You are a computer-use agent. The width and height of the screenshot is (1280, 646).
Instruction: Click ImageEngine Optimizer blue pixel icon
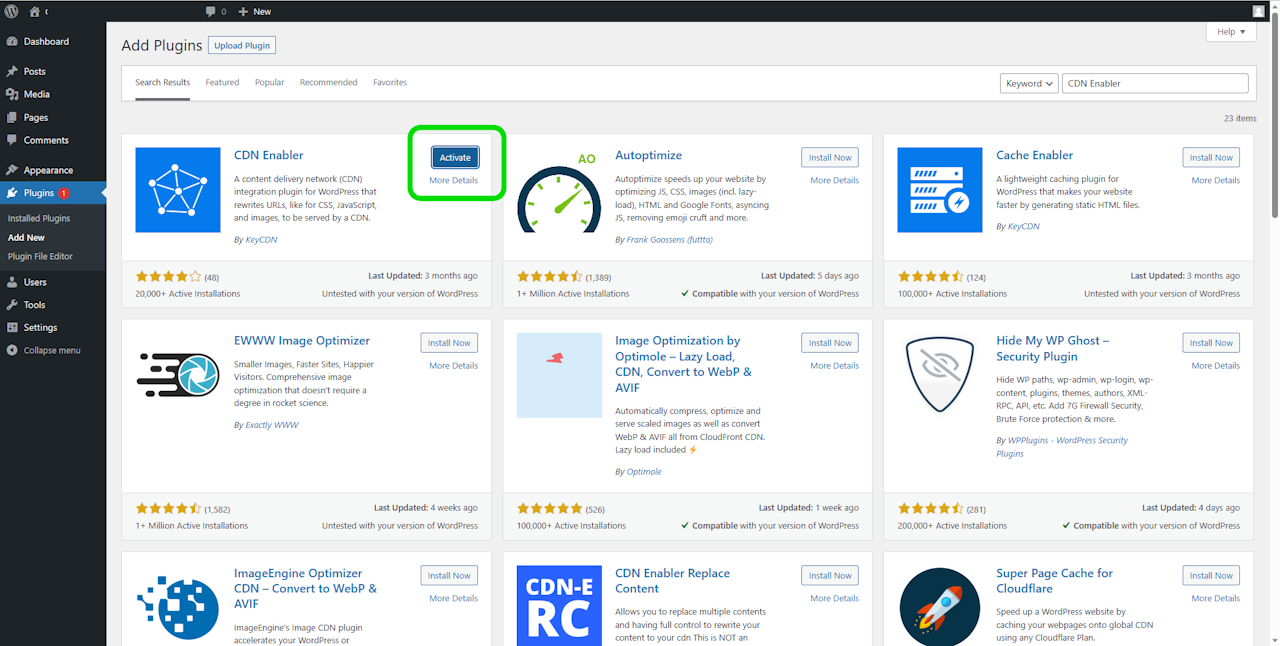tap(178, 606)
